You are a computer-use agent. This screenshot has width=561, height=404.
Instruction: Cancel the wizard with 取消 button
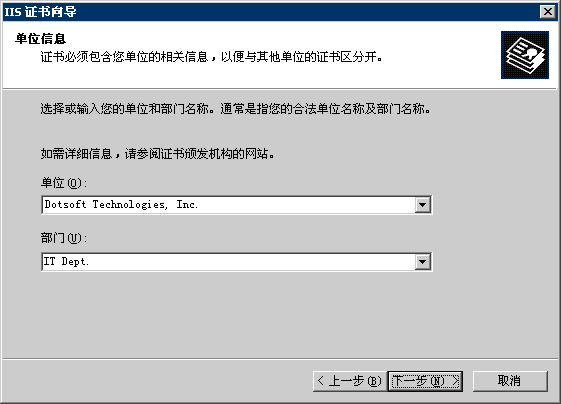pos(510,381)
